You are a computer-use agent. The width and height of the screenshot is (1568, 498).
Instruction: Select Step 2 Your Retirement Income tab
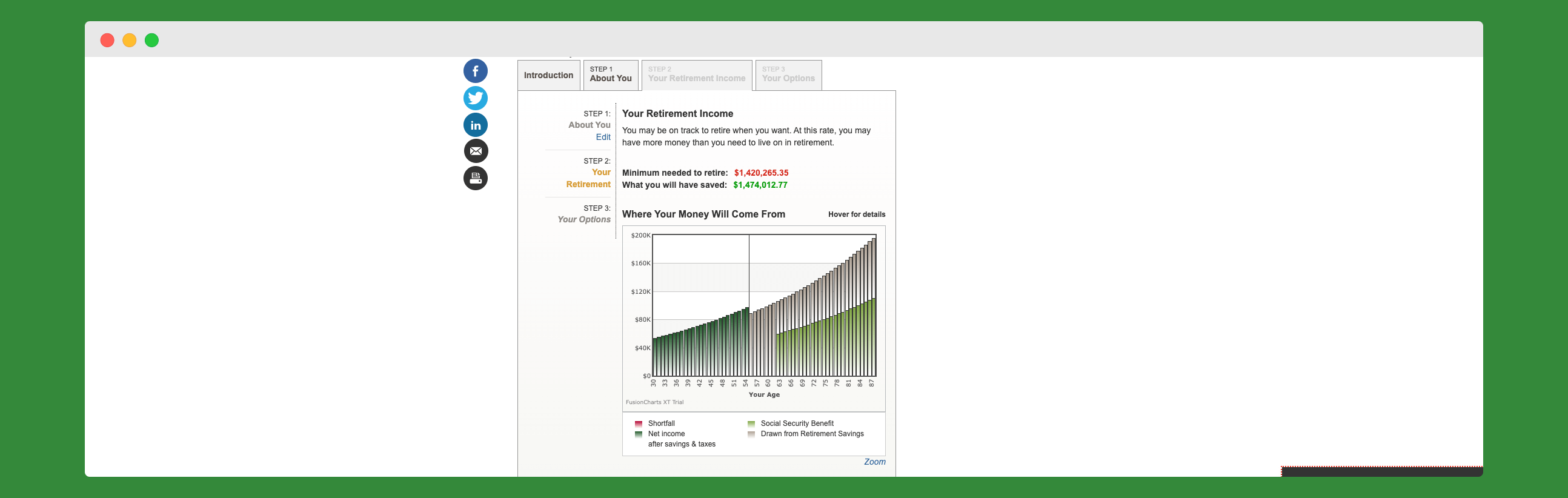pyautogui.click(x=696, y=75)
